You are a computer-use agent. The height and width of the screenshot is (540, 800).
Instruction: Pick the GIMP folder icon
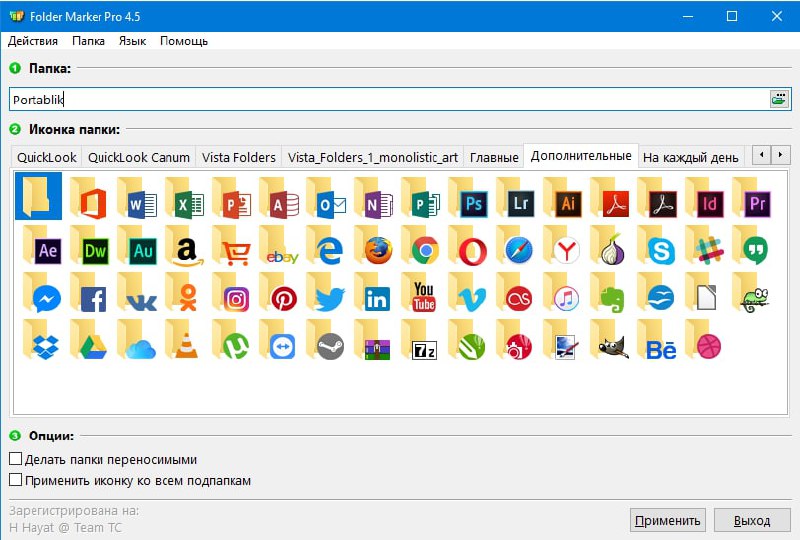point(610,340)
